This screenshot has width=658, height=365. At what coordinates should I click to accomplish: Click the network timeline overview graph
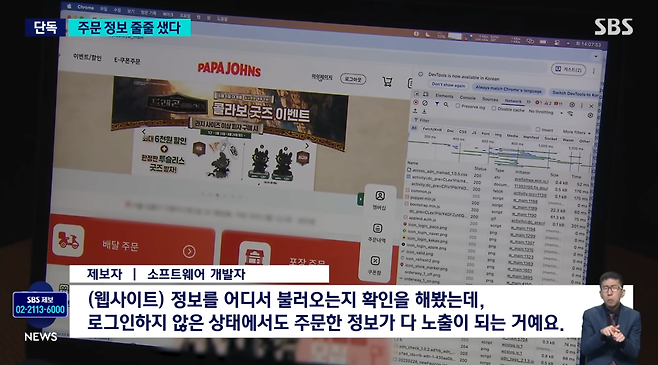[x=499, y=151]
